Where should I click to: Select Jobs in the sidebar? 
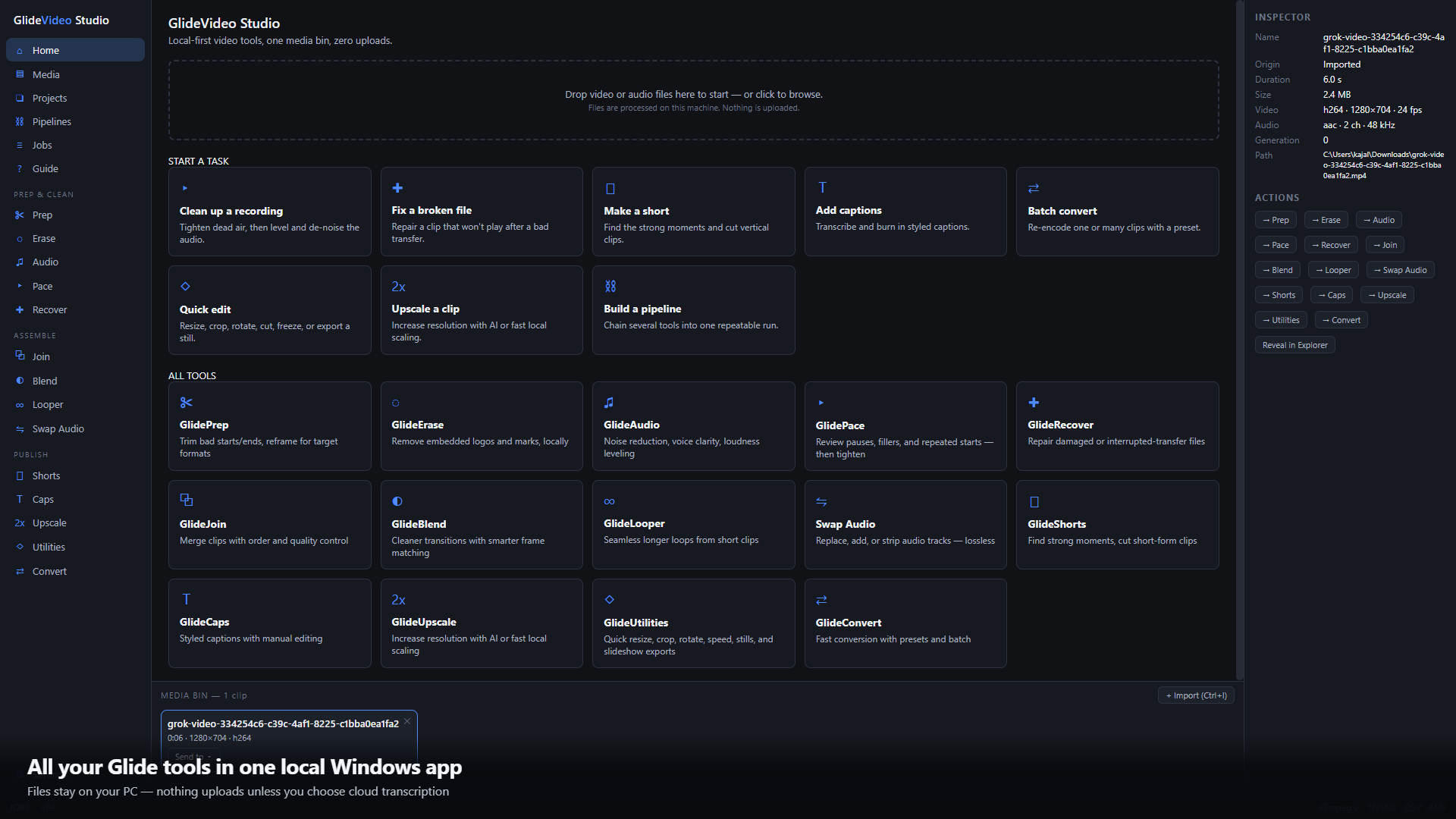coord(75,145)
